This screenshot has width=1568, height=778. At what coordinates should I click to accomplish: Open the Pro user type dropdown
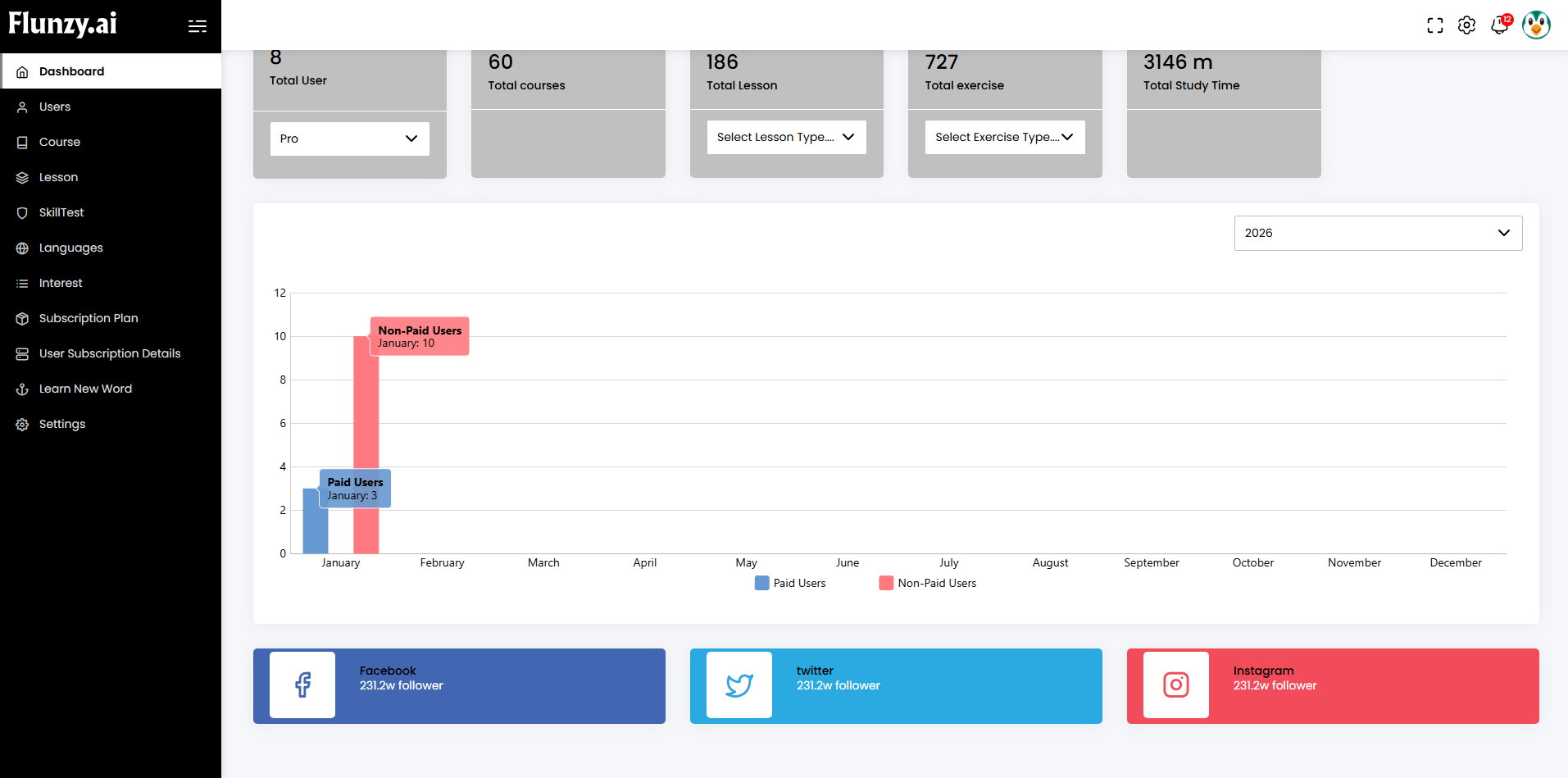coord(349,139)
